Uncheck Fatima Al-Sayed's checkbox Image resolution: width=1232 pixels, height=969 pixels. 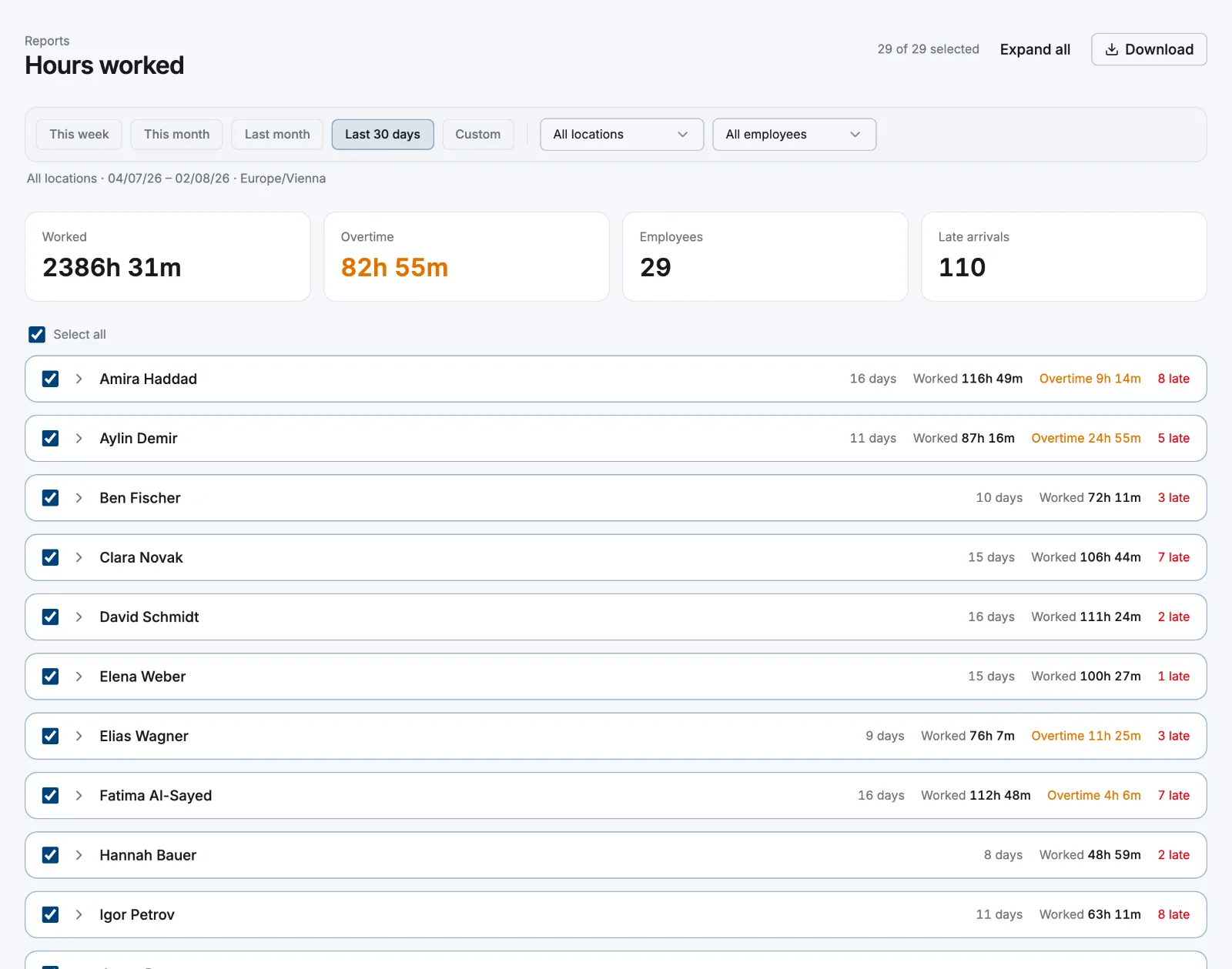tap(50, 795)
